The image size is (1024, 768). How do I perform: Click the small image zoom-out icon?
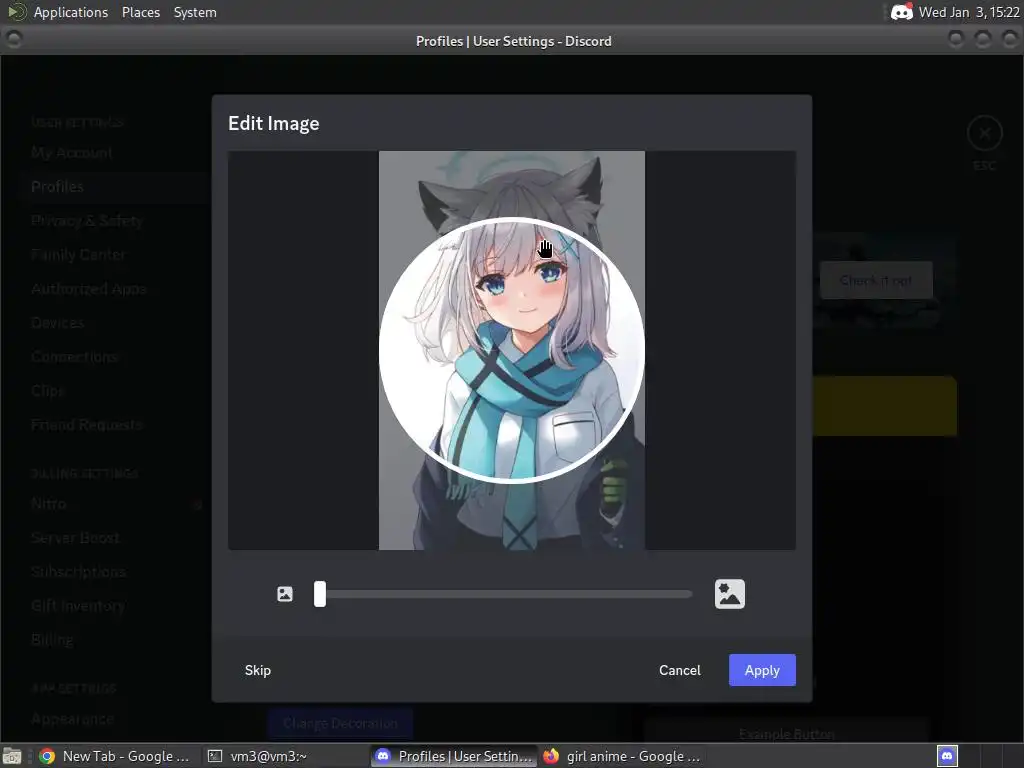point(285,594)
